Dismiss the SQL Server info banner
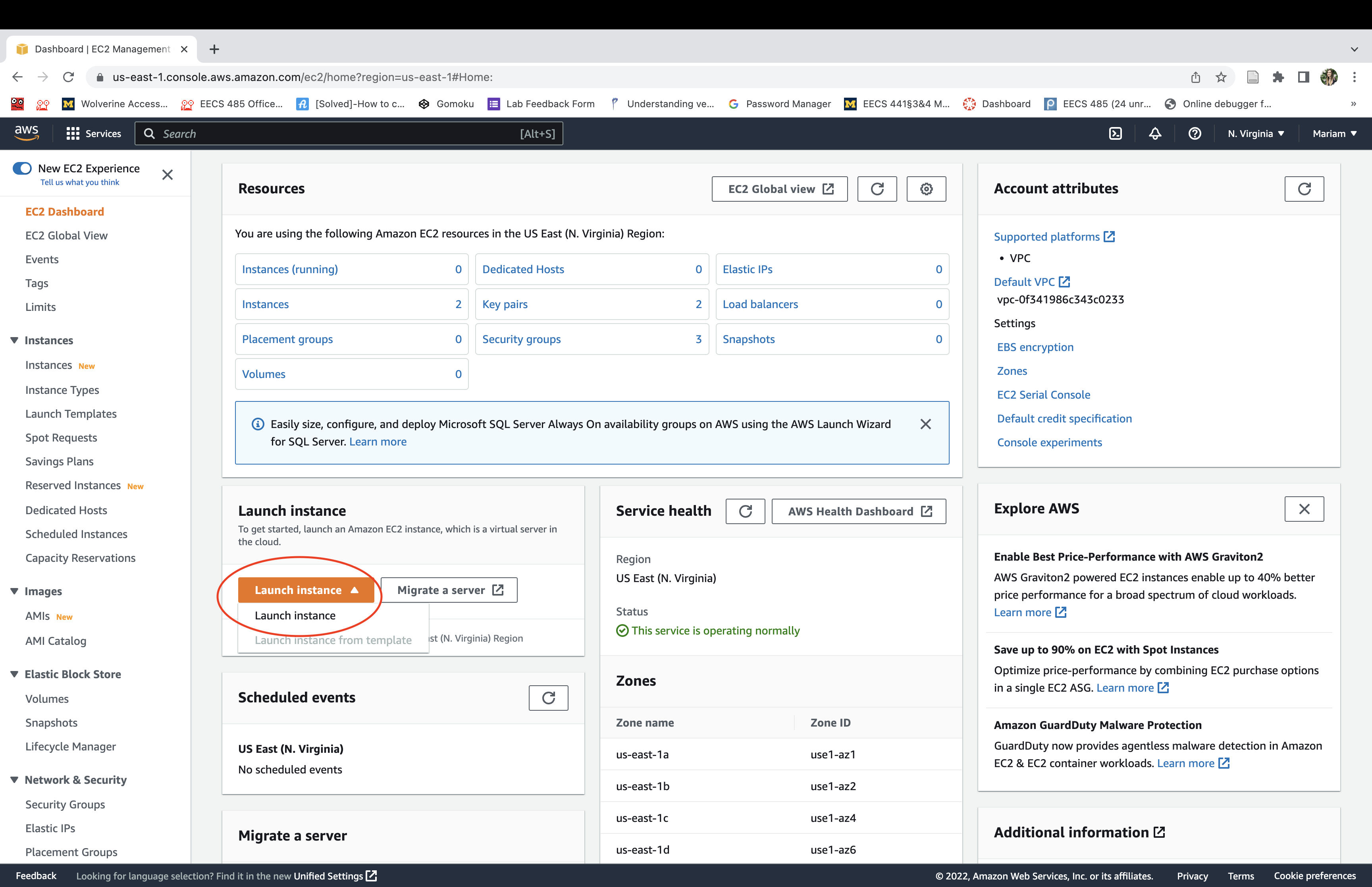The image size is (1372, 887). (x=925, y=424)
